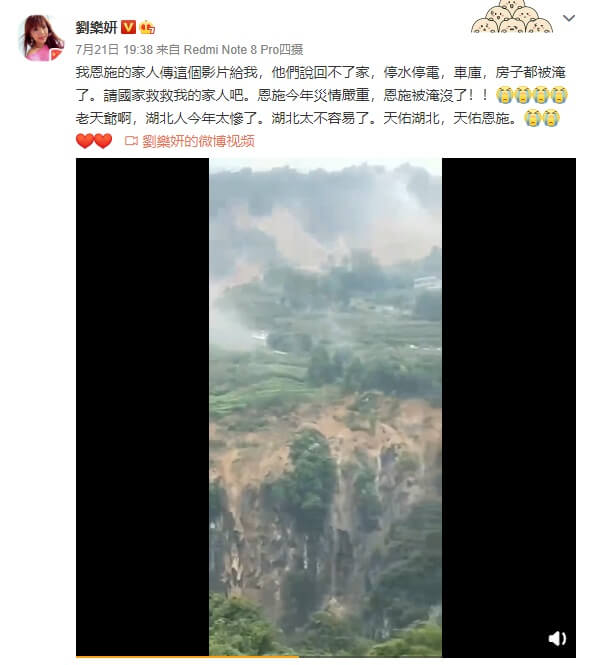Click the dumpling cartoon decoration at top right
The image size is (595, 665).
[x=512, y=17]
